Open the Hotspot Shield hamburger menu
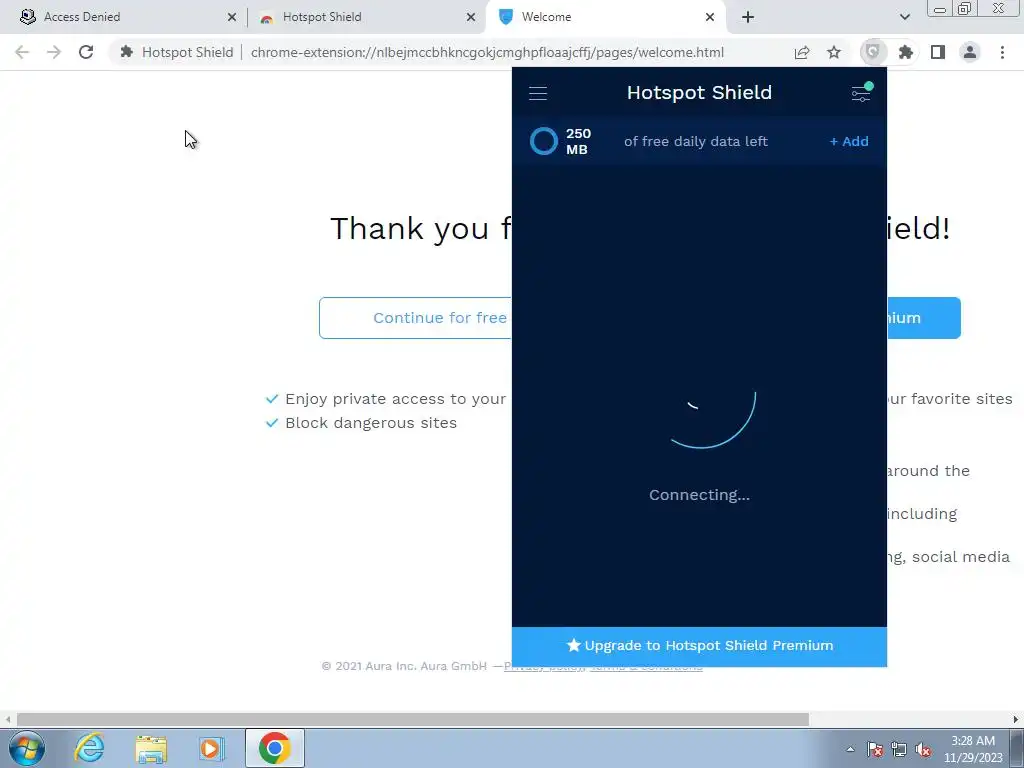 (x=537, y=93)
